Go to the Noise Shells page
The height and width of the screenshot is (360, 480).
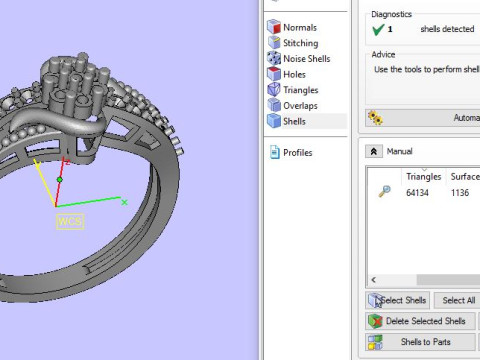pos(307,59)
